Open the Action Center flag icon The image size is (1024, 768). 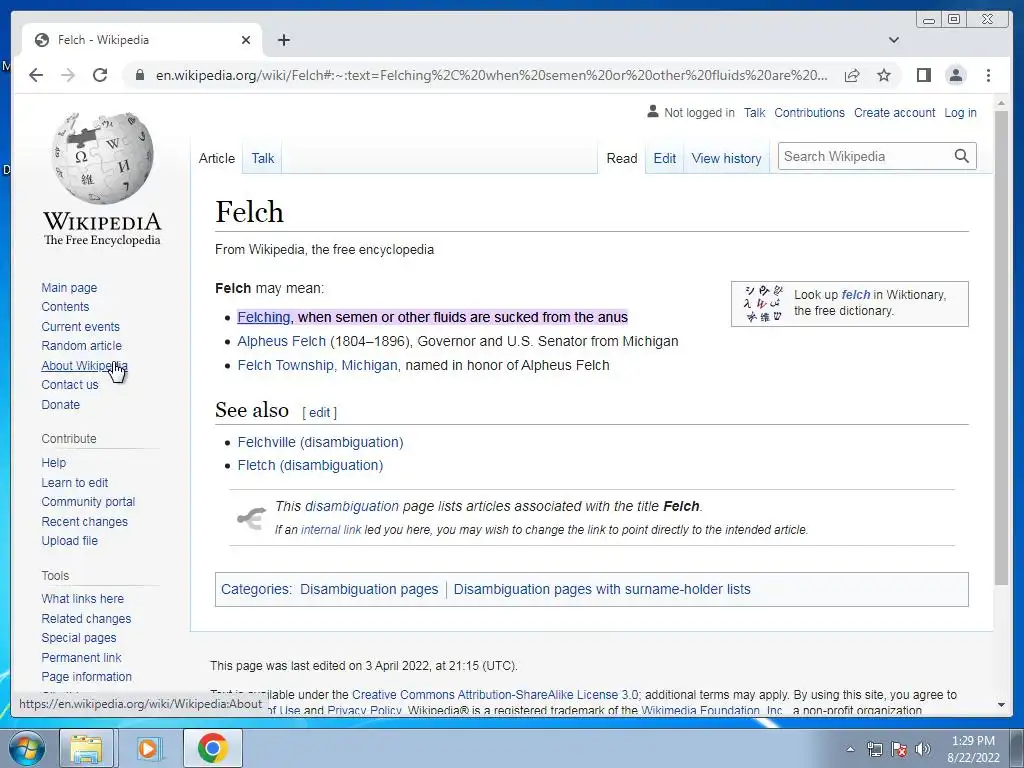coord(899,749)
